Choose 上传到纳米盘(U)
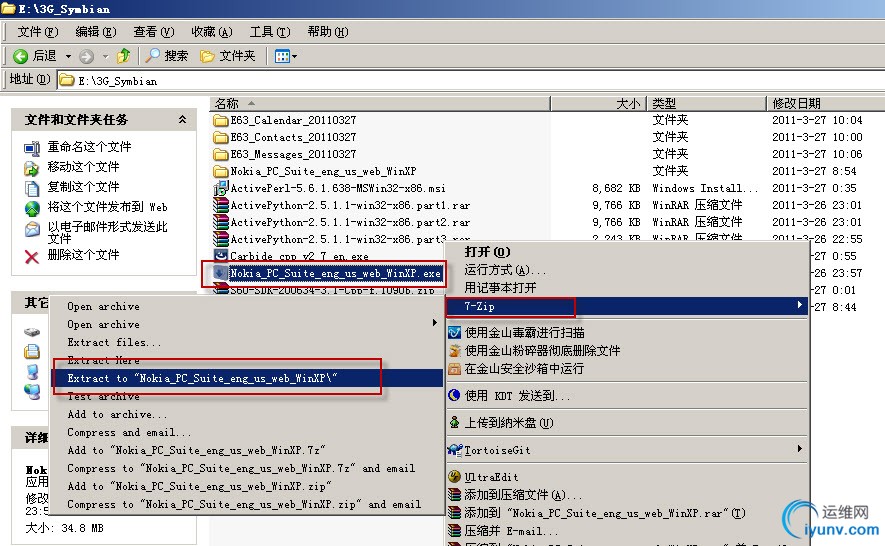The height and width of the screenshot is (546, 885). (627, 422)
